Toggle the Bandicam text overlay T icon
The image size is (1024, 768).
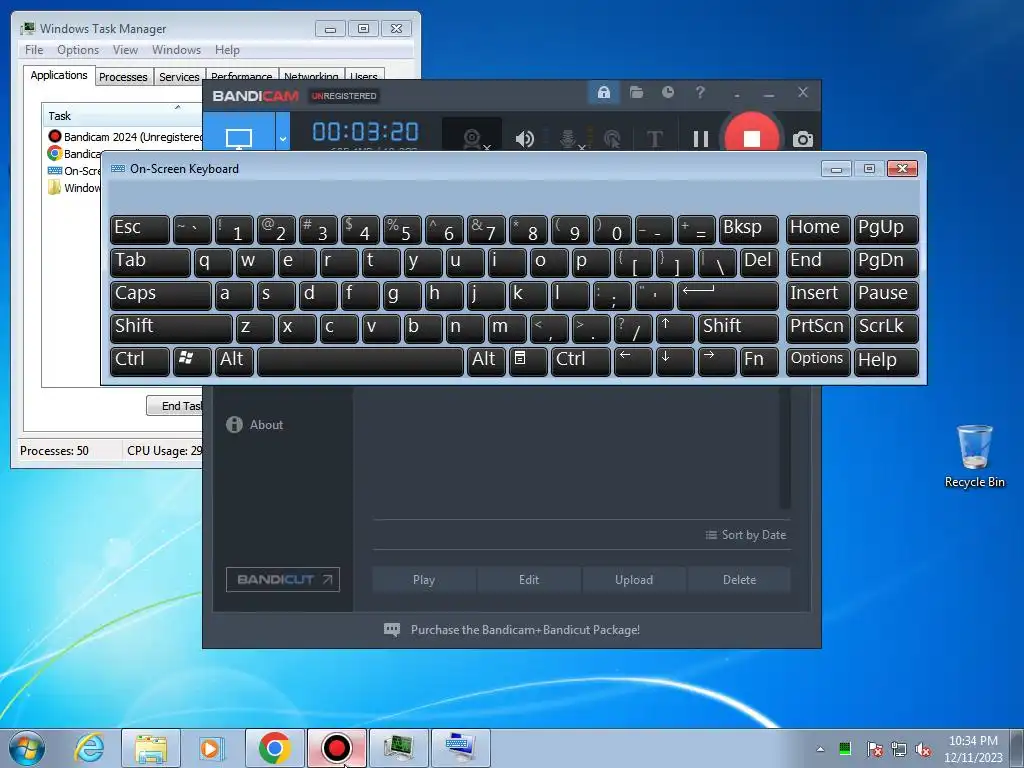coord(654,138)
